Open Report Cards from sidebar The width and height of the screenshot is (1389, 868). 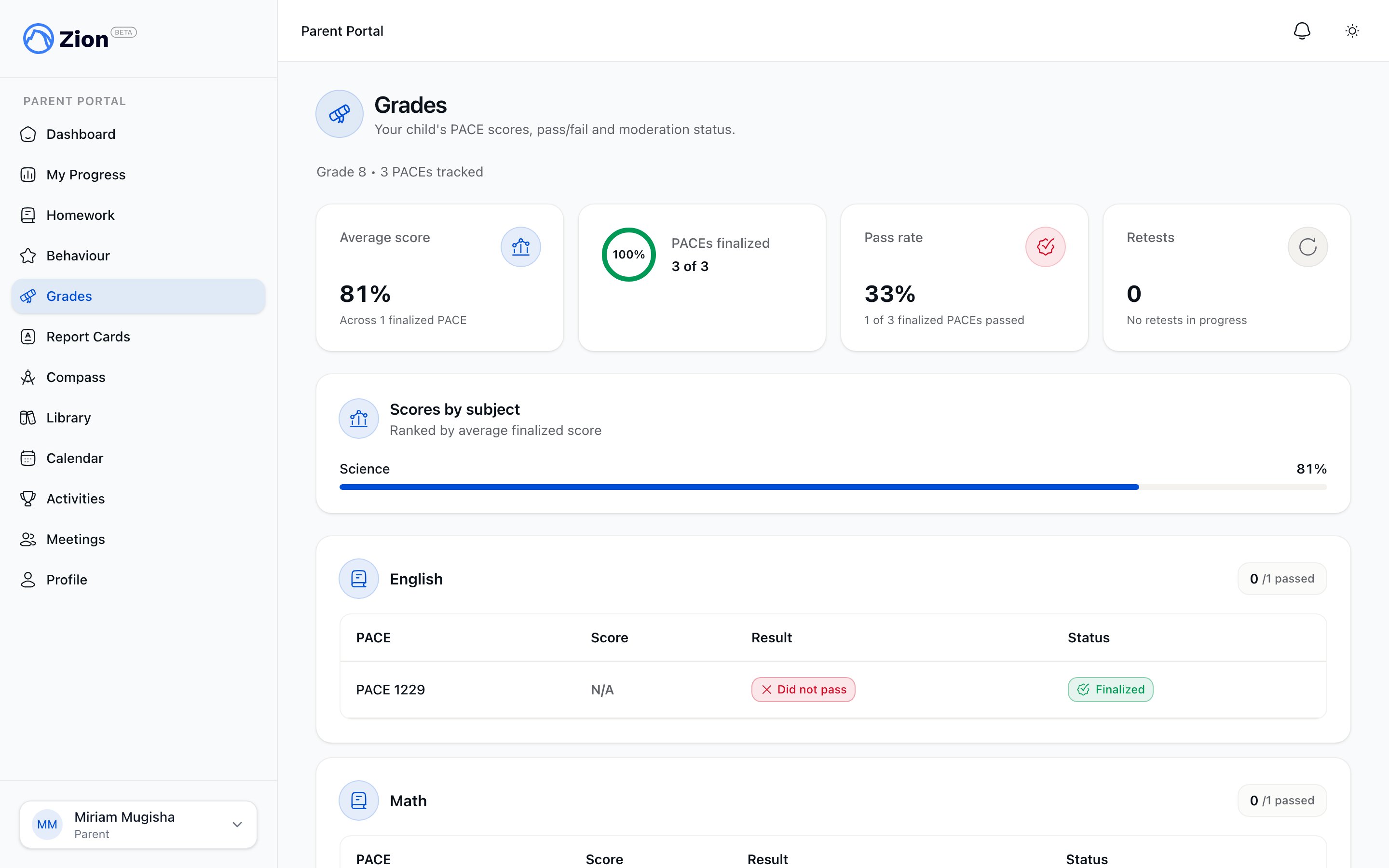(138, 337)
